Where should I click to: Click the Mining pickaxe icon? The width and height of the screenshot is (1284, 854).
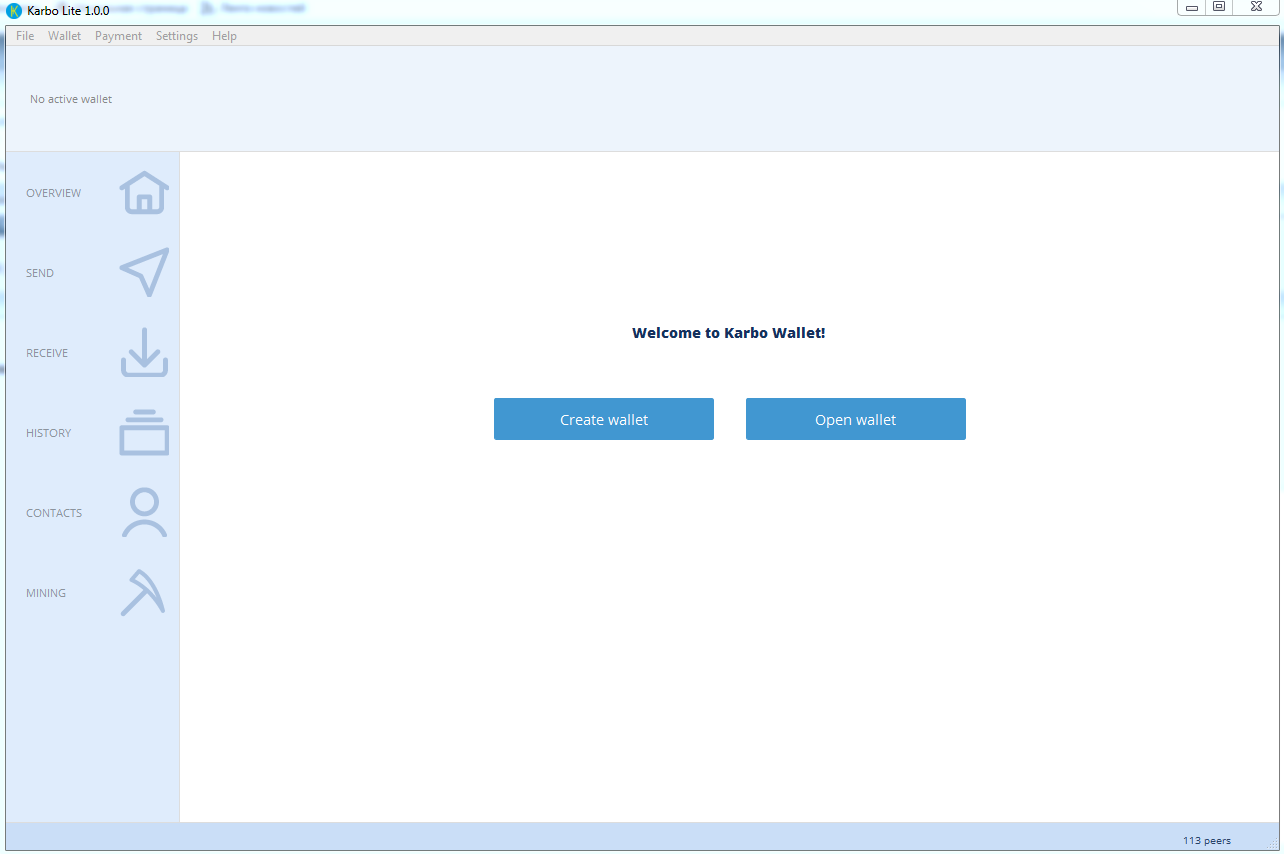(143, 592)
